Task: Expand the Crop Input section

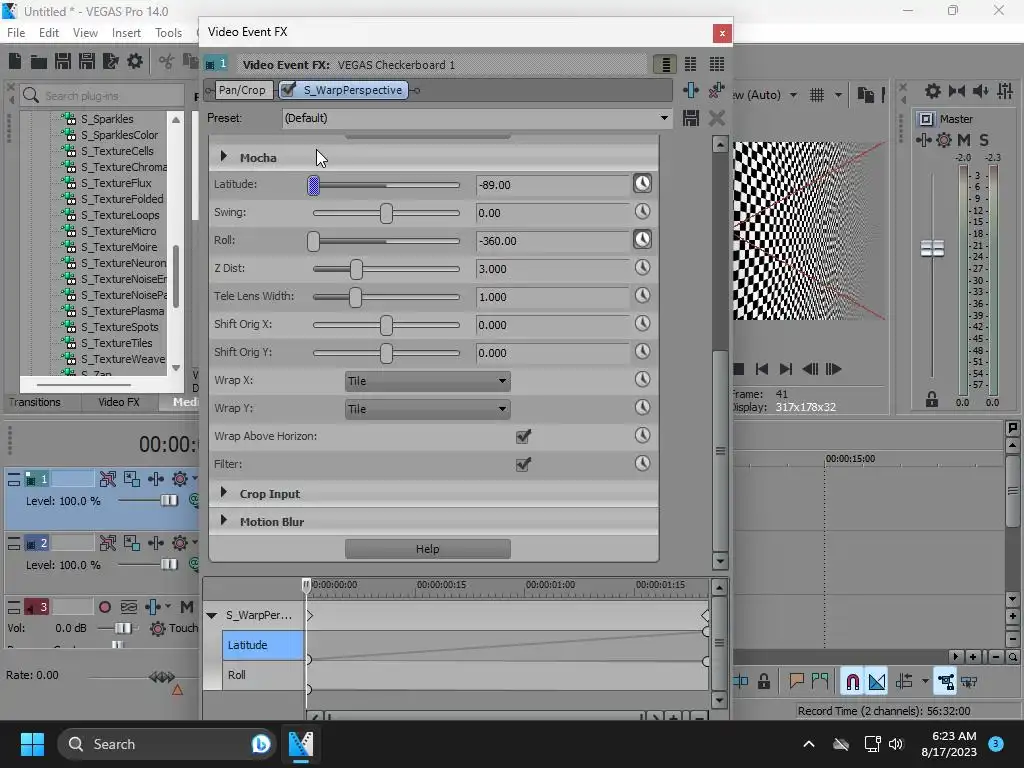Action: (224, 493)
